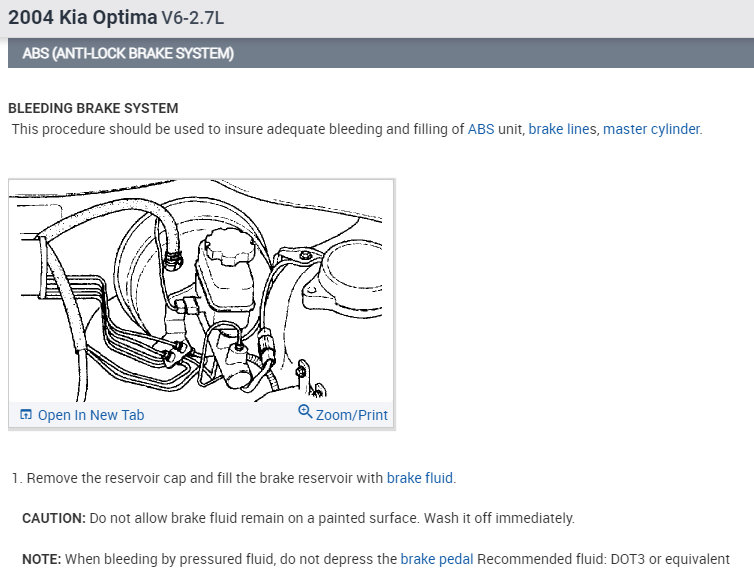This screenshot has width=754, height=582.
Task: Click 'Wash it off immediately' sentence
Action: tap(499, 518)
